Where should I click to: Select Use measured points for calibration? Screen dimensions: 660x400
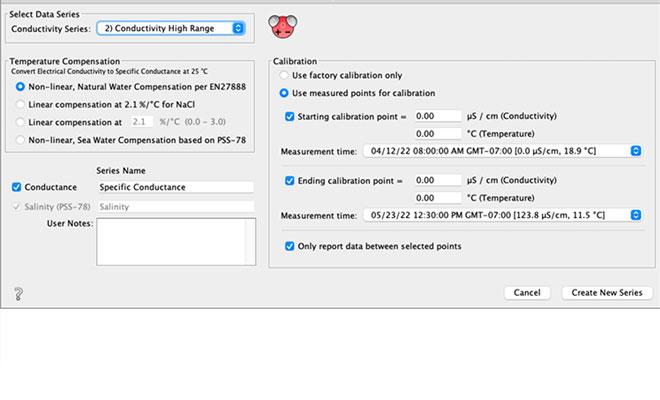click(x=285, y=93)
